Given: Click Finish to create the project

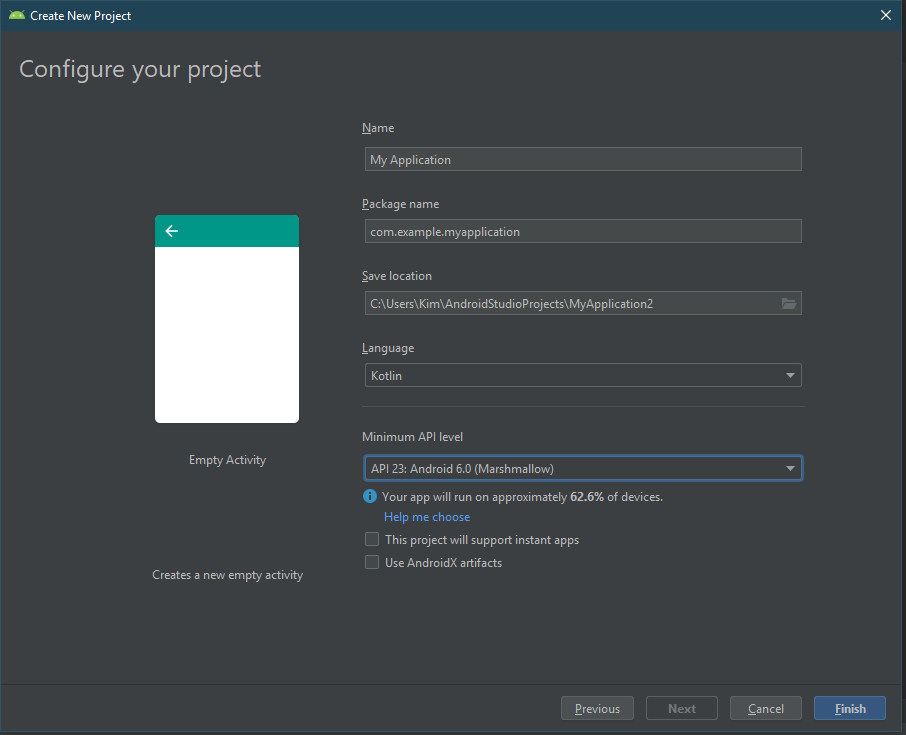Looking at the screenshot, I should 850,708.
